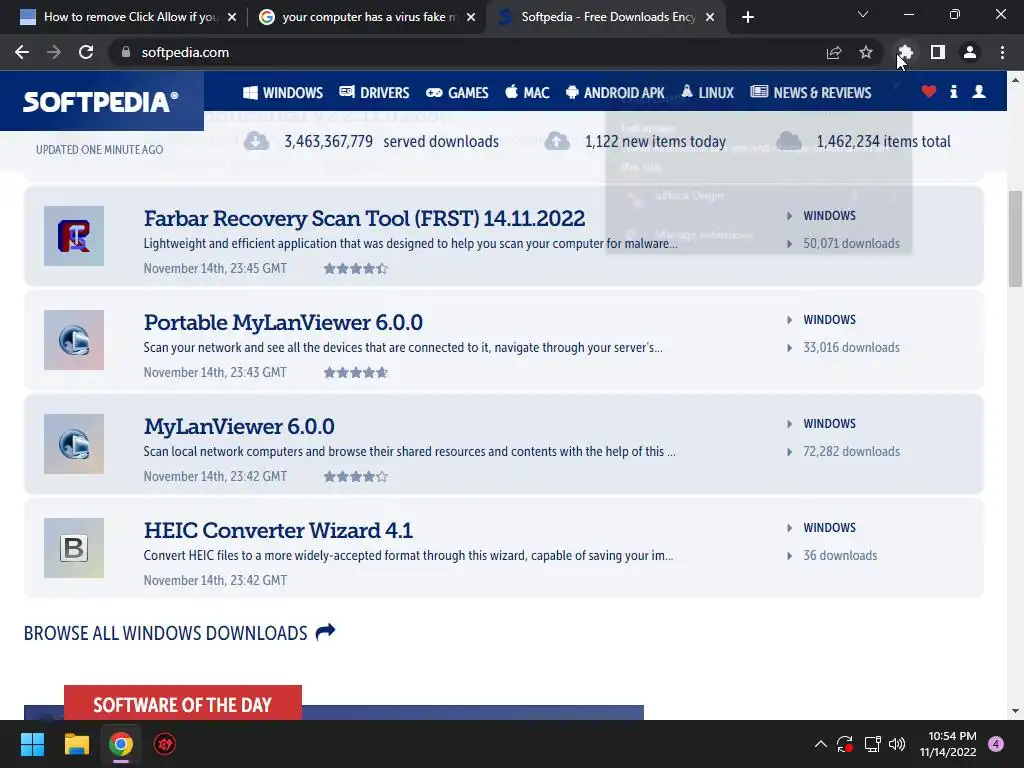Image resolution: width=1024 pixels, height=768 pixels.
Task: Open Chrome profile avatar
Action: coord(970,52)
